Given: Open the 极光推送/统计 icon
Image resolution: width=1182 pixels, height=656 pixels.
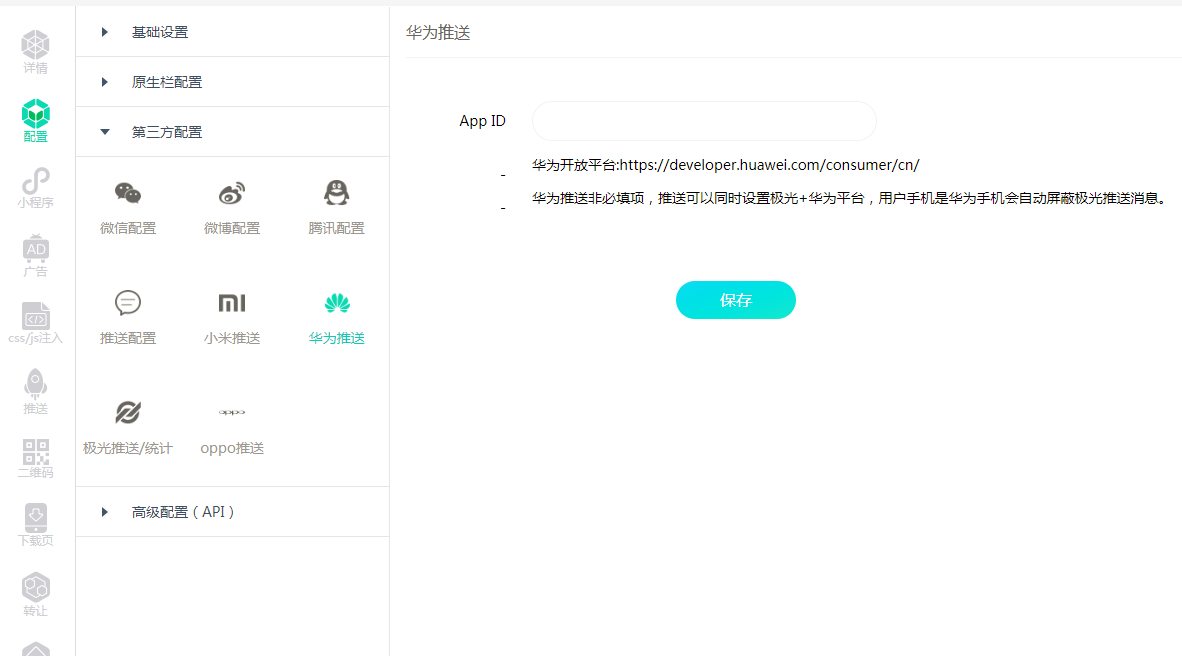Looking at the screenshot, I should 128,412.
